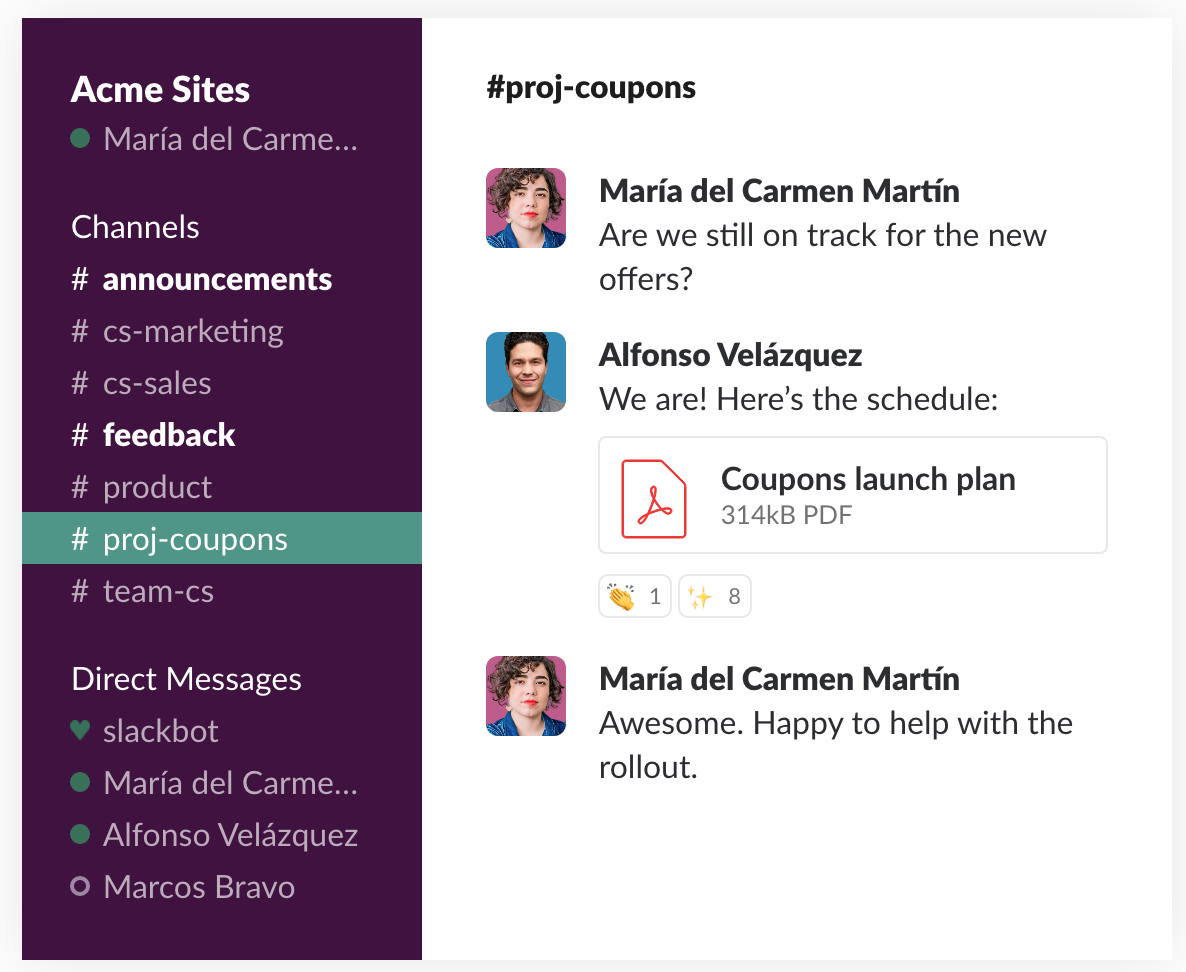Screen dimensions: 1186x972
Task: Collapse the Direct Messages section header
Action: [x=186, y=679]
